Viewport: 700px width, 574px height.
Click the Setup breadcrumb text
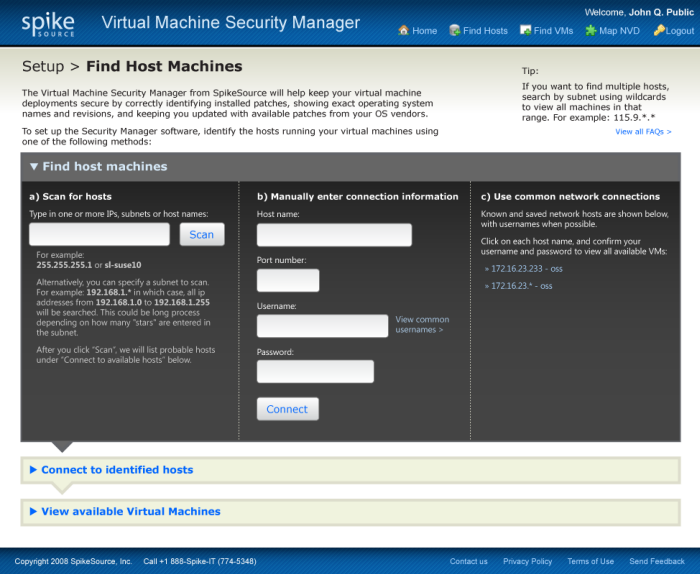pos(43,66)
